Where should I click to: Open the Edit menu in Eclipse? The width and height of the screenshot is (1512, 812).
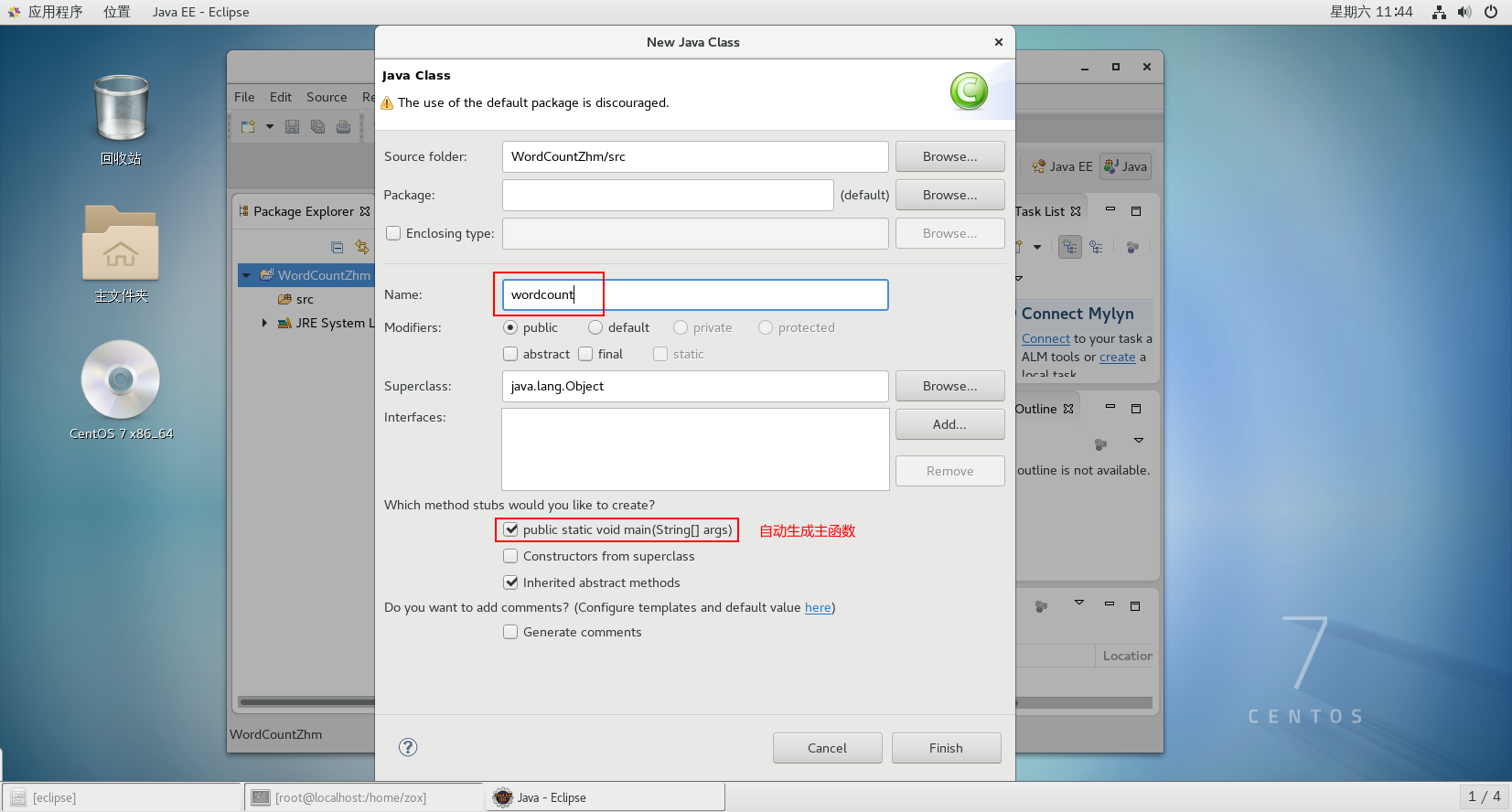pyautogui.click(x=281, y=97)
